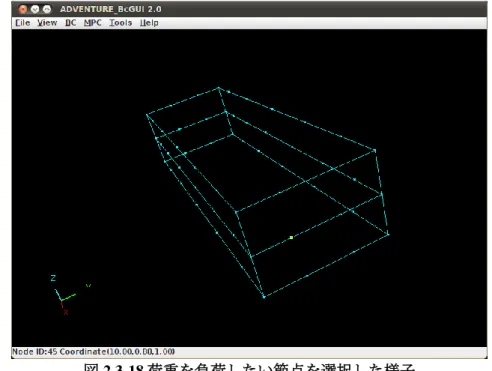Screen dimensions: 492x371
Task: Open the File menu
Action: point(23,23)
